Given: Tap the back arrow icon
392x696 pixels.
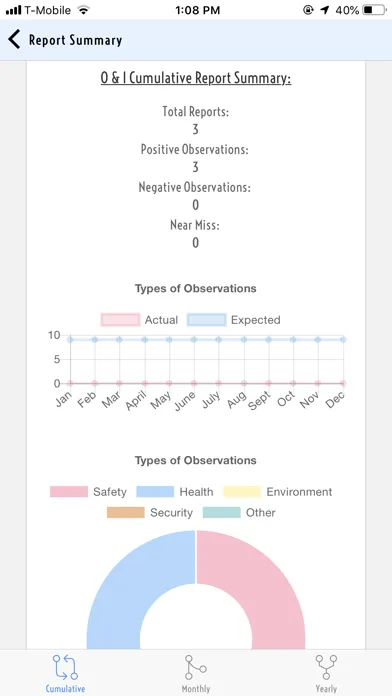Looking at the screenshot, I should [14, 40].
